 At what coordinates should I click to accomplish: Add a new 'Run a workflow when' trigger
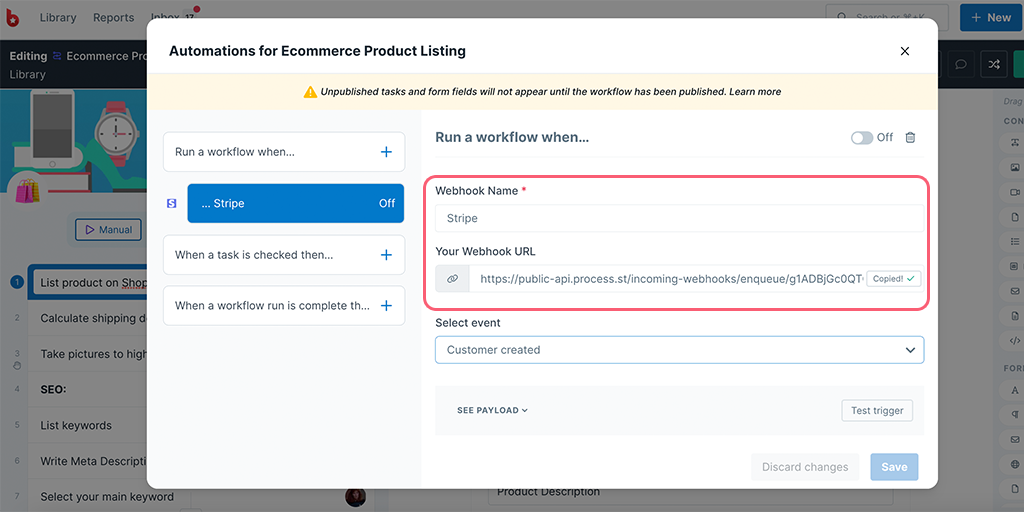click(x=386, y=152)
